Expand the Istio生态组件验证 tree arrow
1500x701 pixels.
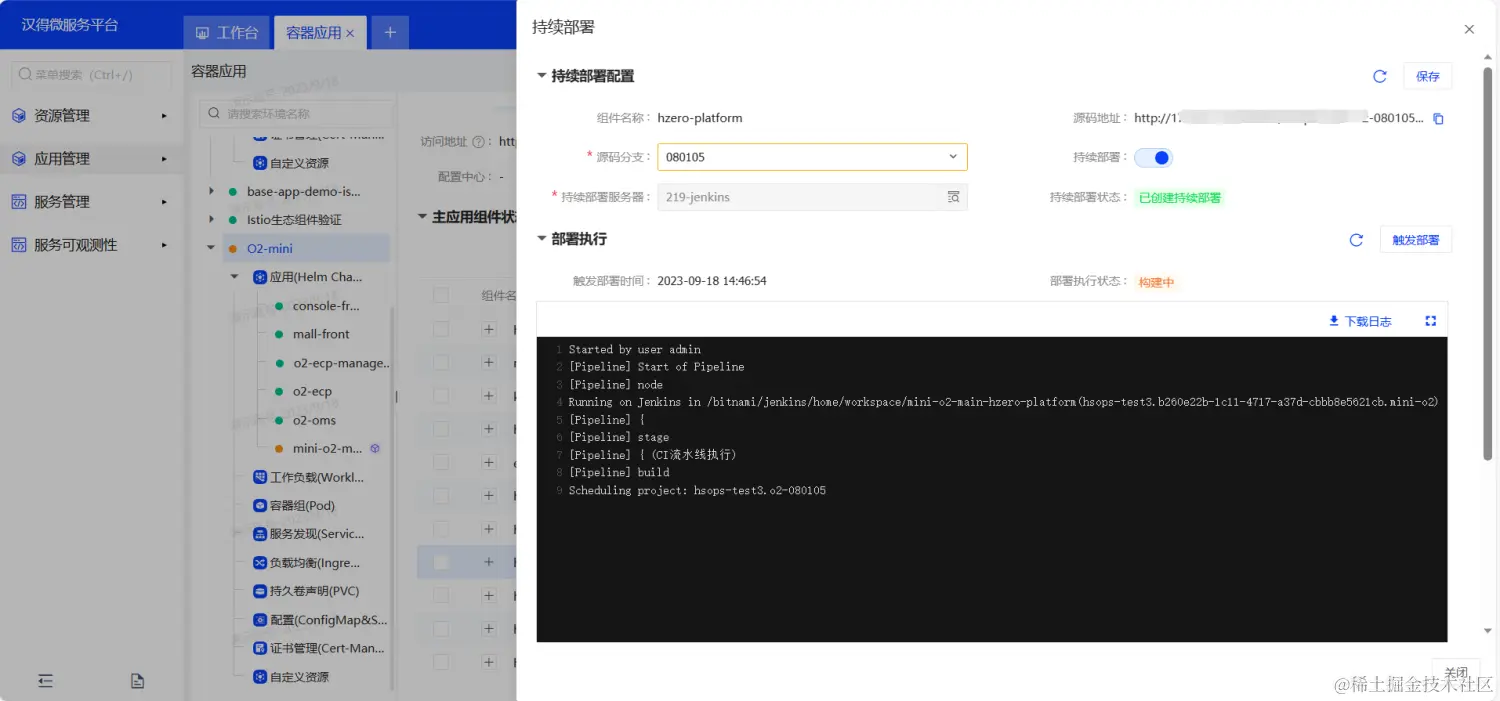pos(211,219)
